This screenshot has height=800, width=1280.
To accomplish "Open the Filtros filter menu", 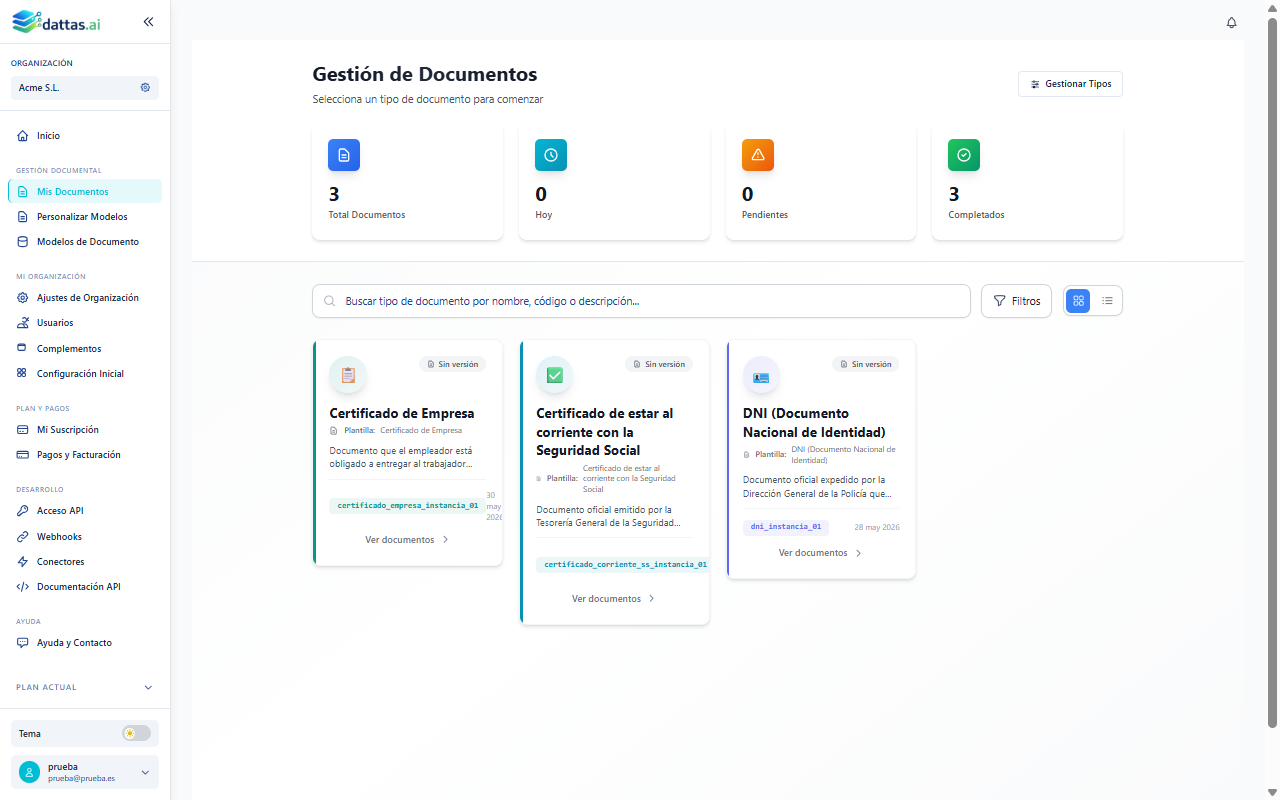I will coord(1016,301).
